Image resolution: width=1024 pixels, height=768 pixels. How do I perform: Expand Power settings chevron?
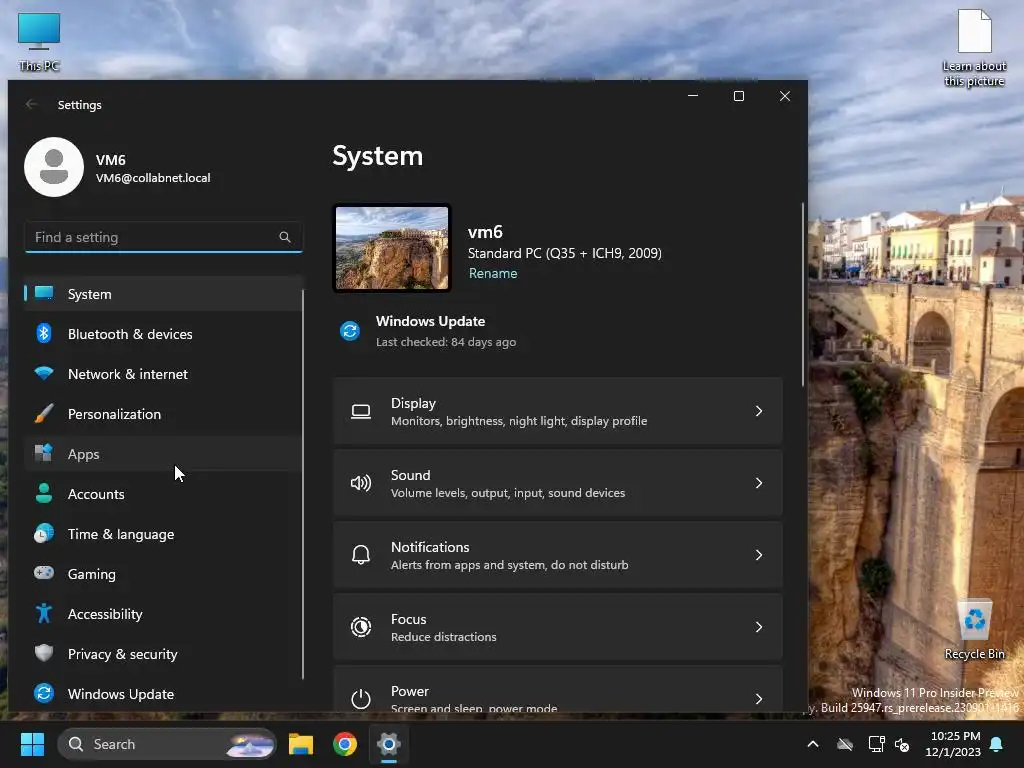point(758,699)
